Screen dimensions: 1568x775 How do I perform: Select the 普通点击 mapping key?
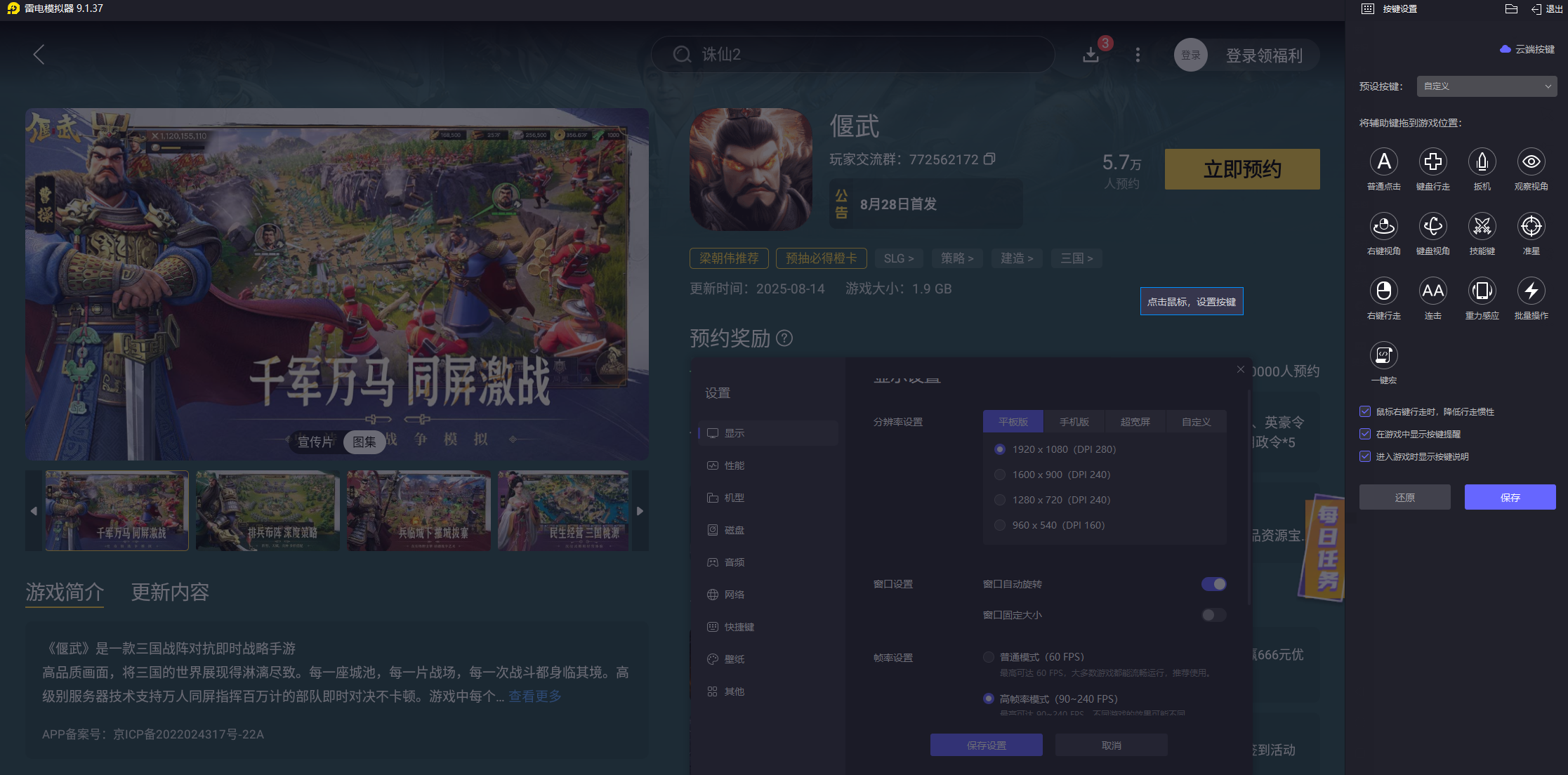point(1384,163)
